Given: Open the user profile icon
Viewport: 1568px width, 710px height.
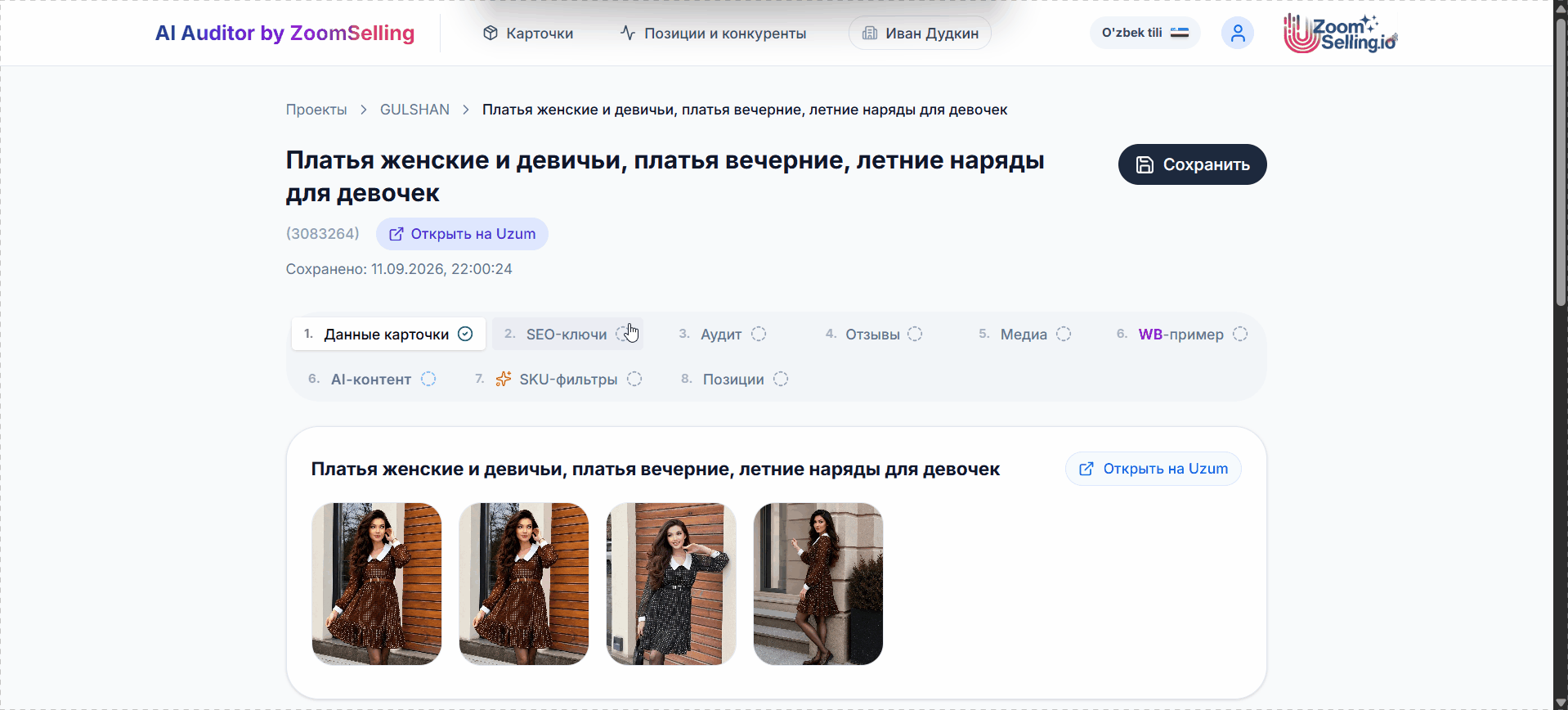Looking at the screenshot, I should tap(1238, 33).
